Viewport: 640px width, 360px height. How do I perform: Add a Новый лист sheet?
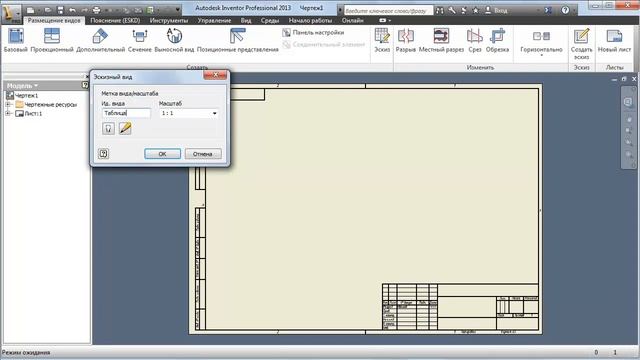(614, 40)
